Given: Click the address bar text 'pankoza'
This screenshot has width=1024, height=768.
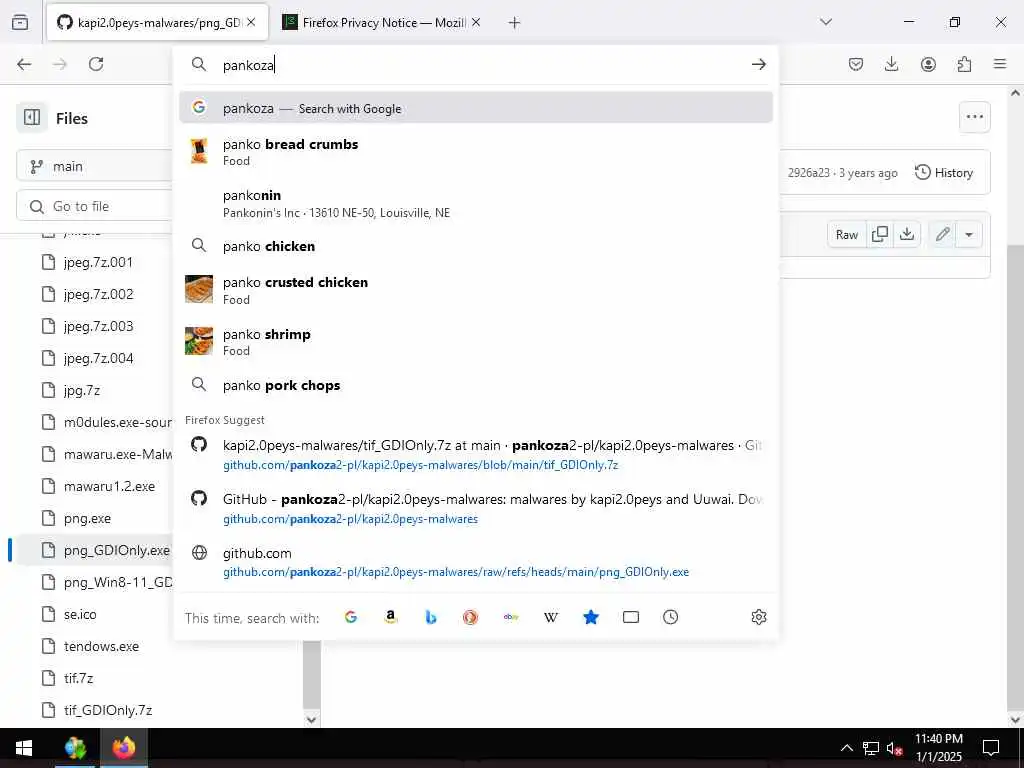Looking at the screenshot, I should [x=248, y=65].
